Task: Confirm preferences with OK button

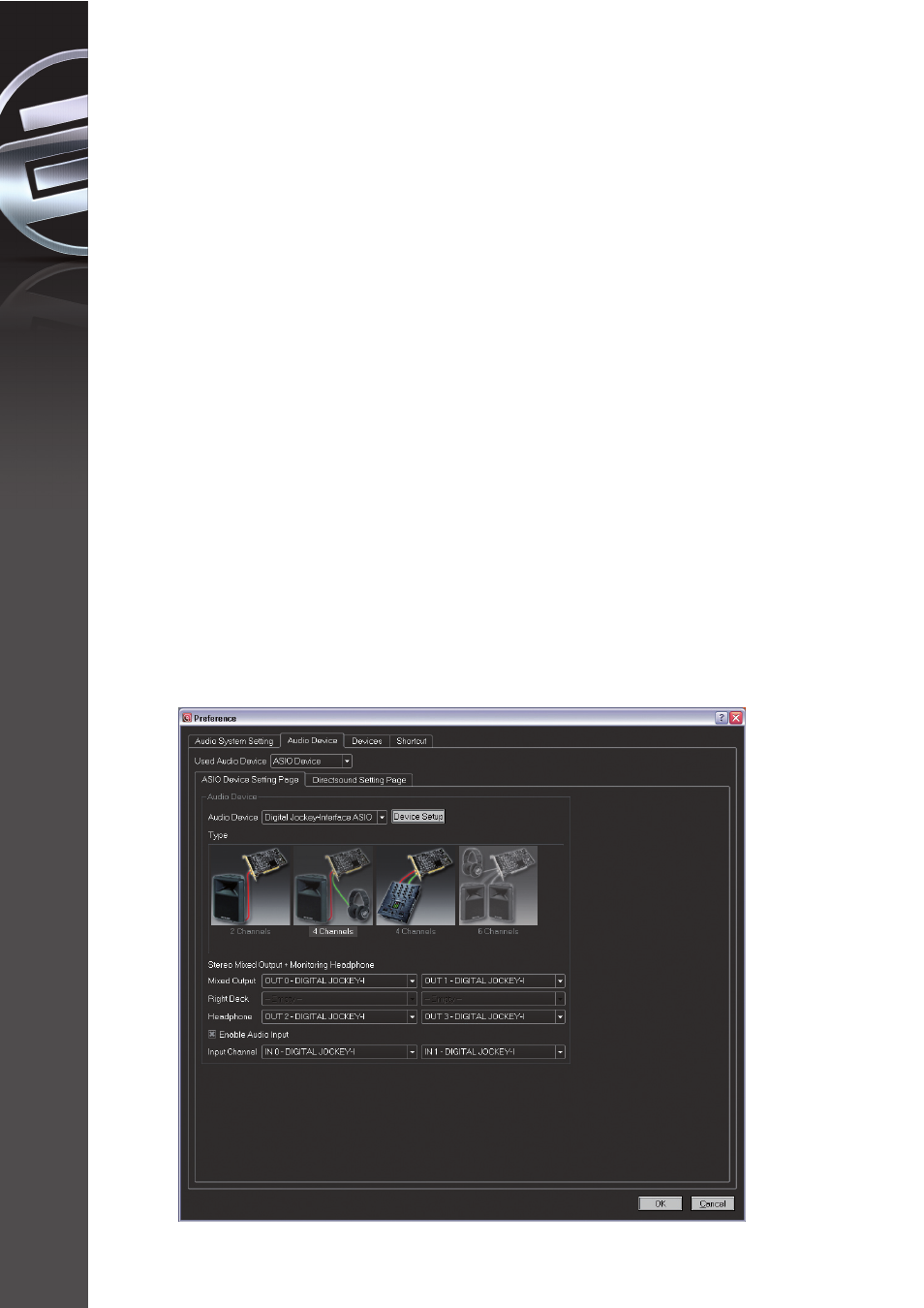Action: click(x=661, y=1203)
